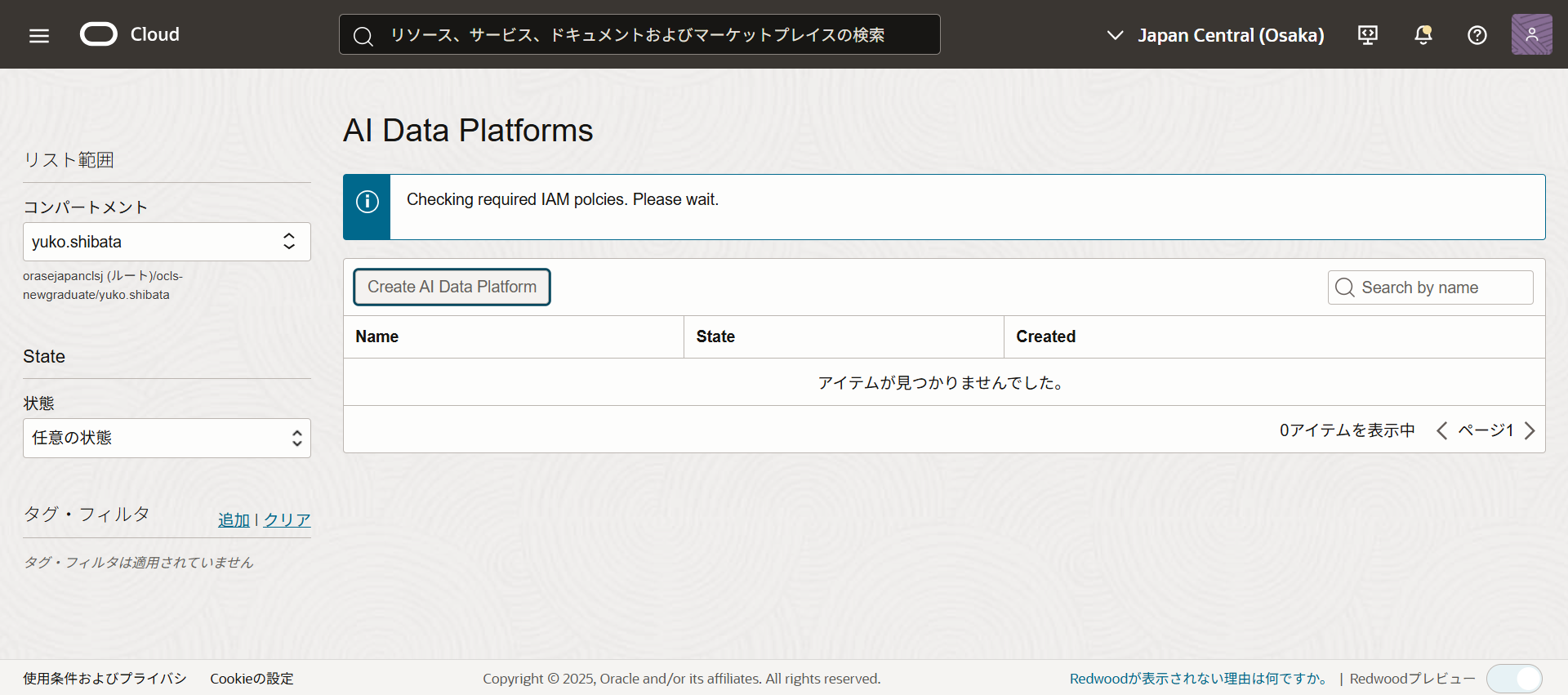Image resolution: width=1568 pixels, height=695 pixels.
Task: Click the magnifier icon in the top search bar
Action: [363, 35]
